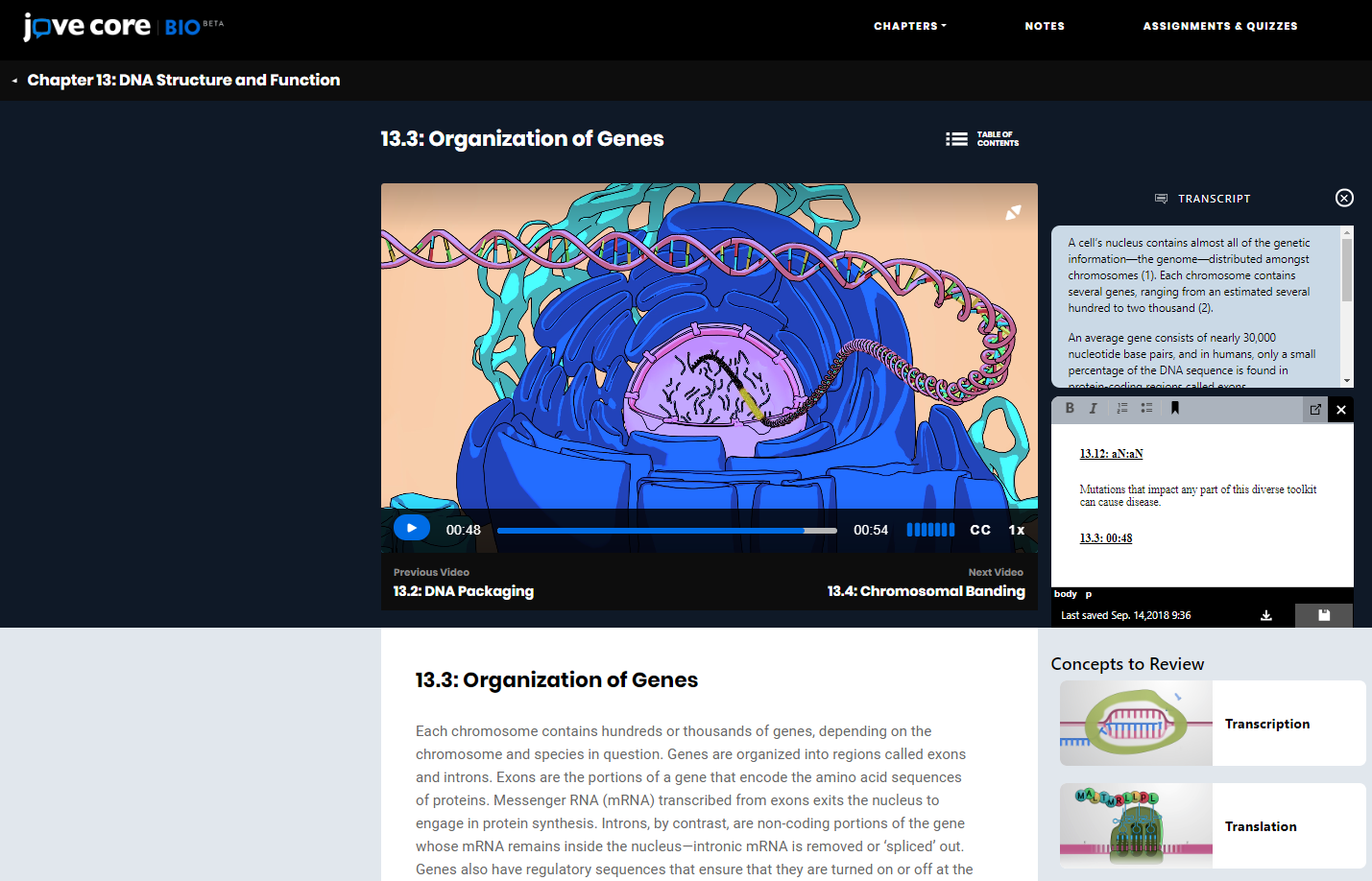Save the notes with the disk icon
Viewport: 1372px width, 881px height.
click(1324, 615)
